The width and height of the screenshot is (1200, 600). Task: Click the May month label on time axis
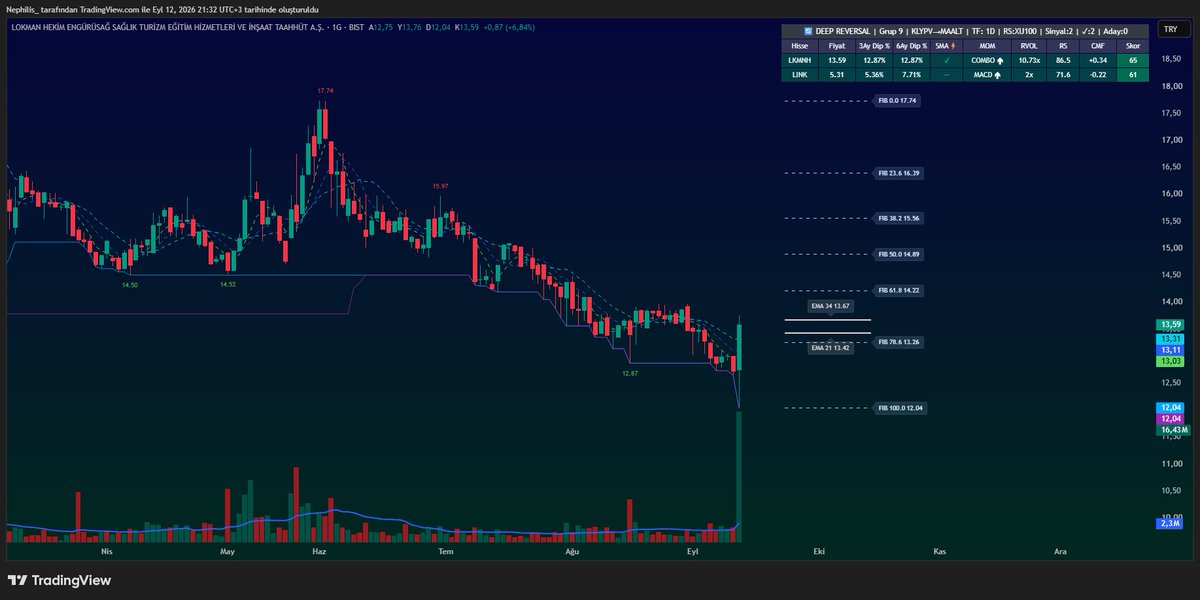[227, 551]
